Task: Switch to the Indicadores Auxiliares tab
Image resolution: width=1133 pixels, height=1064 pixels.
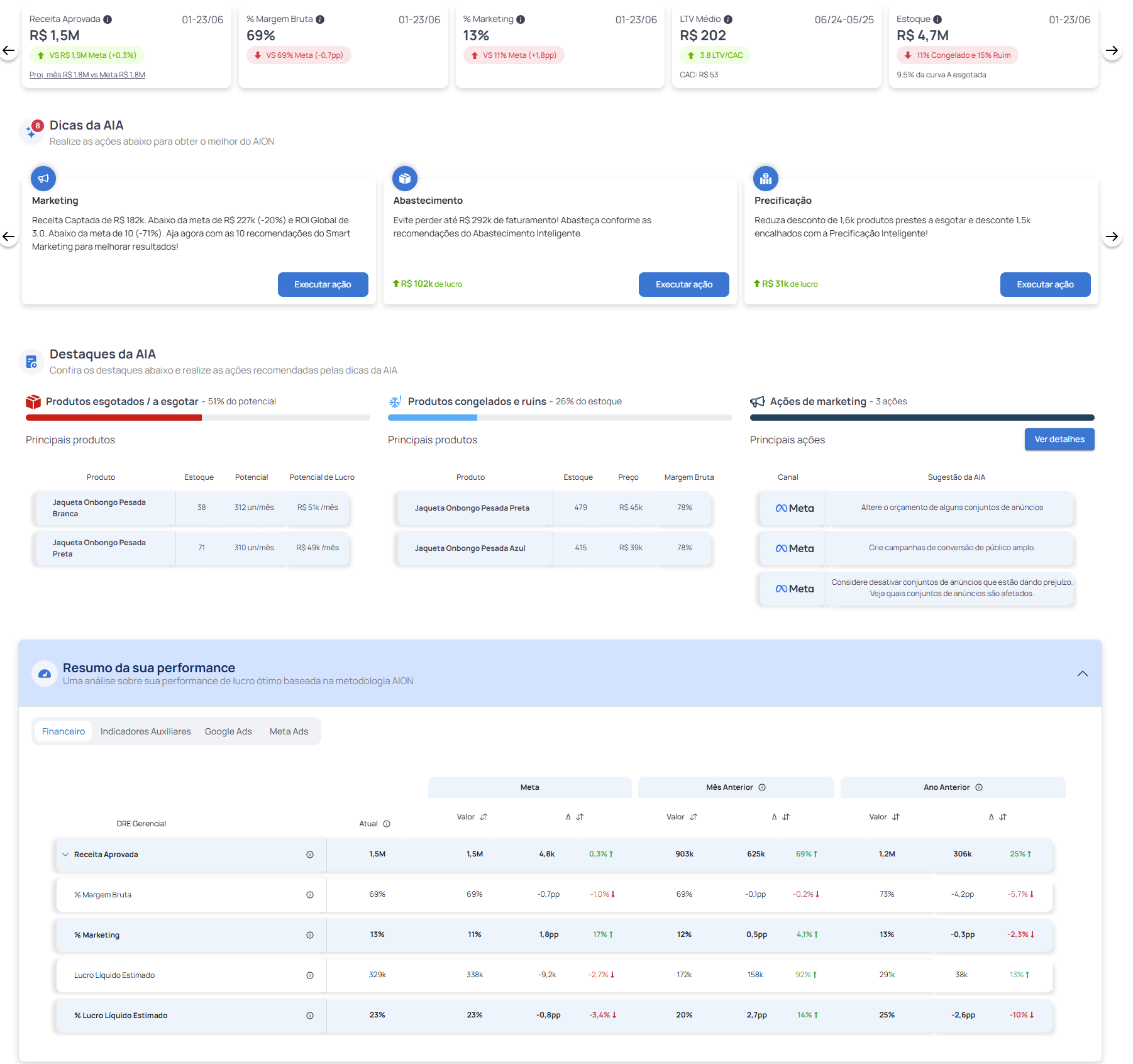Action: coord(145,731)
